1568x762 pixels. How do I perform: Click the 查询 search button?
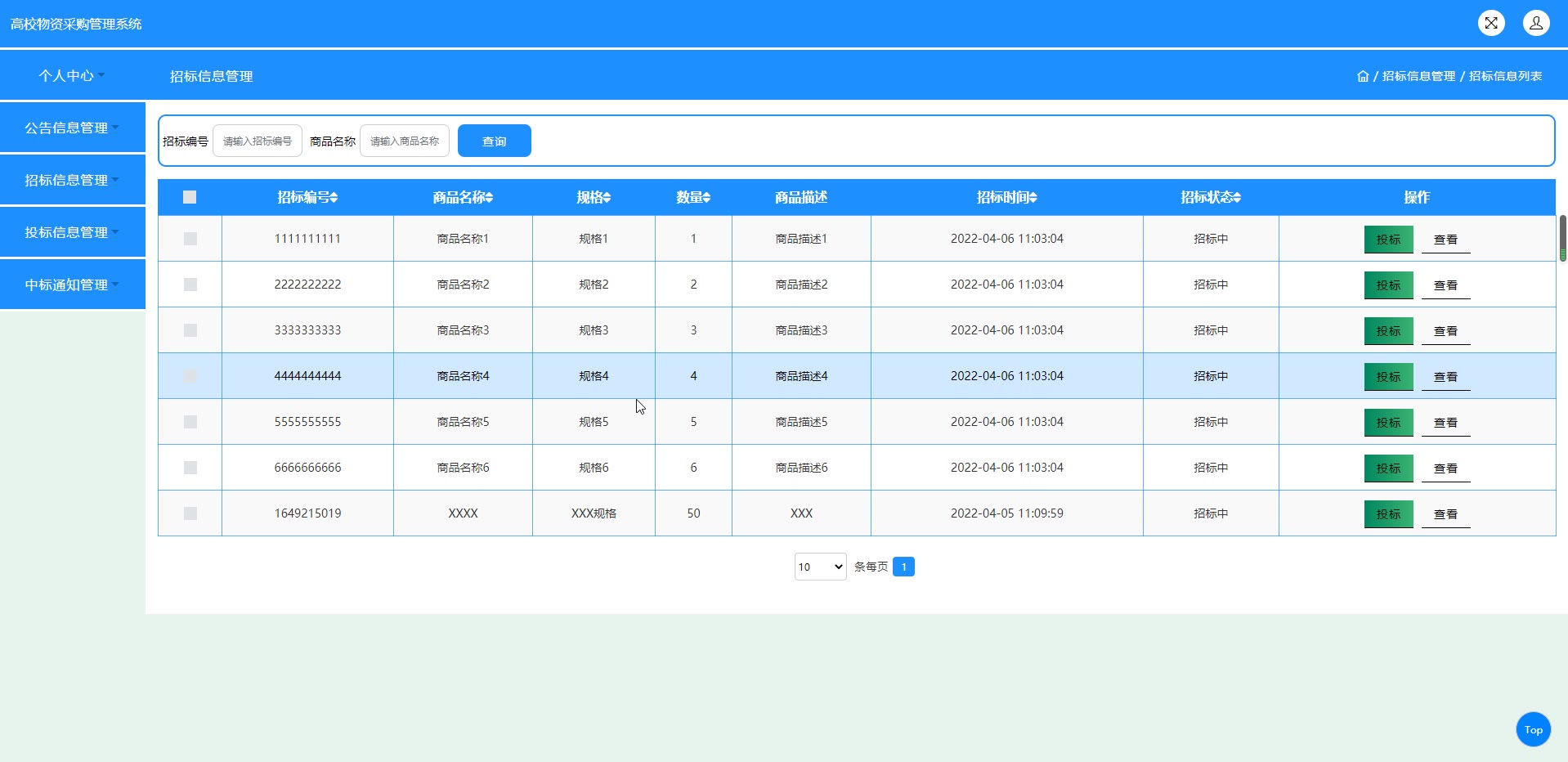(494, 141)
